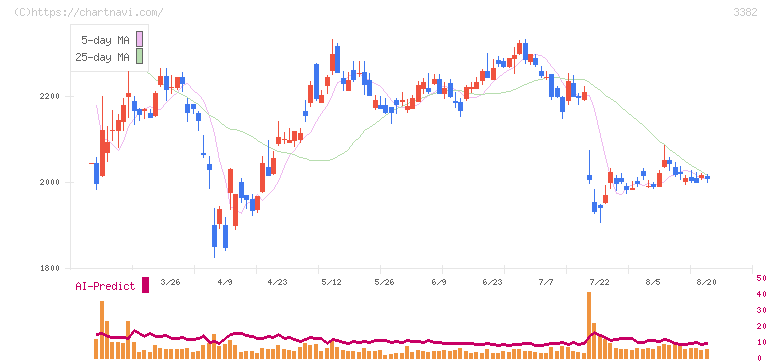Click the pink 5-day MA legend swatch

pyautogui.click(x=139, y=40)
